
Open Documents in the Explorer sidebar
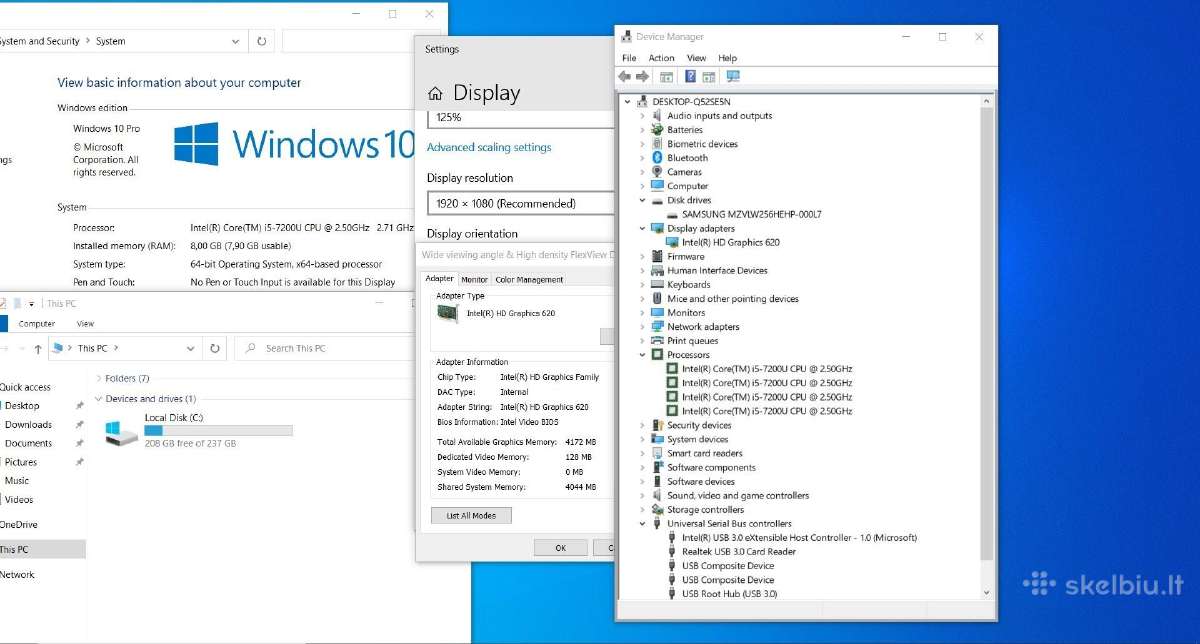28,443
